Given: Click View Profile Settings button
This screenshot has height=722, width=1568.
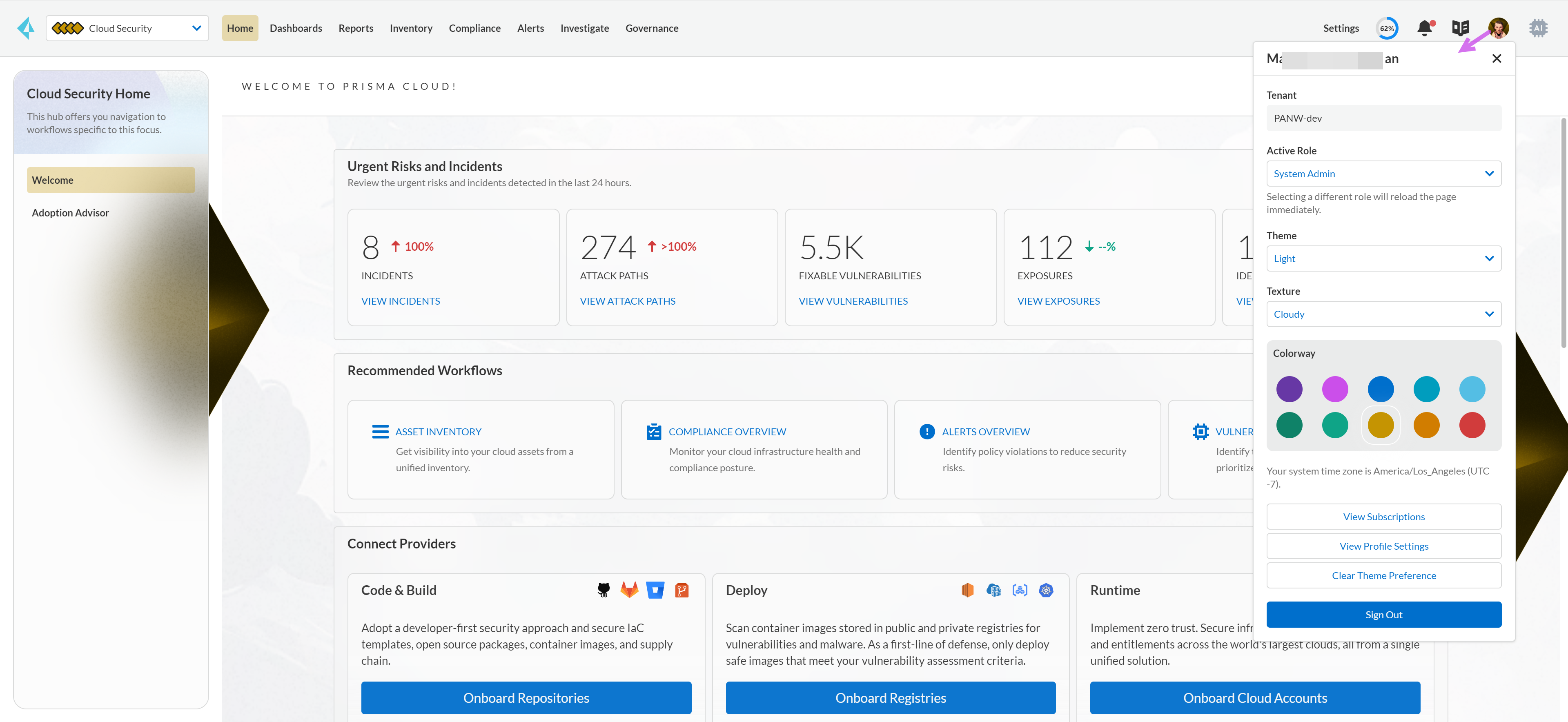Looking at the screenshot, I should (1383, 546).
